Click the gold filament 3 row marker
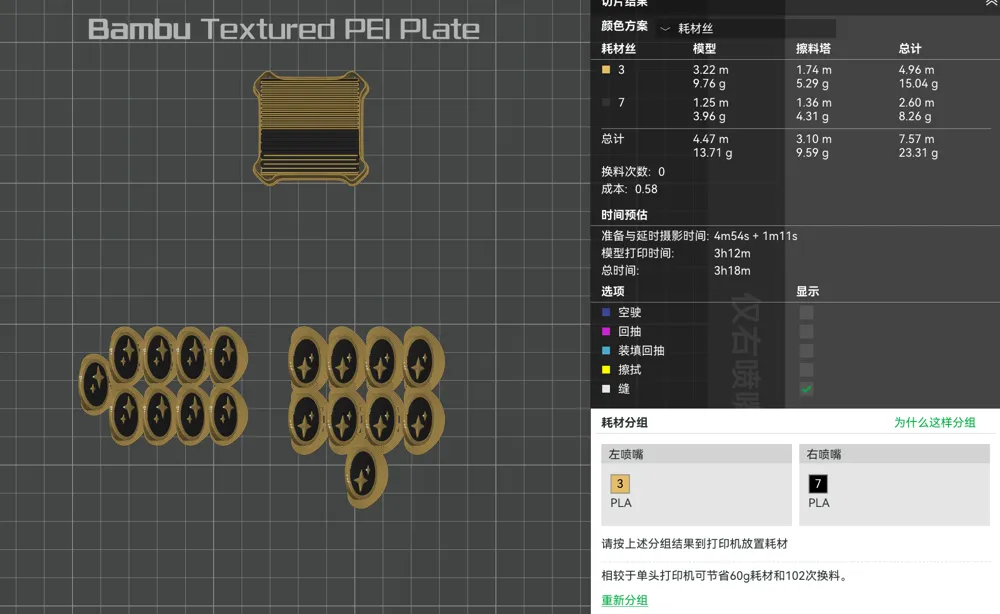This screenshot has width=1000, height=614. (606, 70)
